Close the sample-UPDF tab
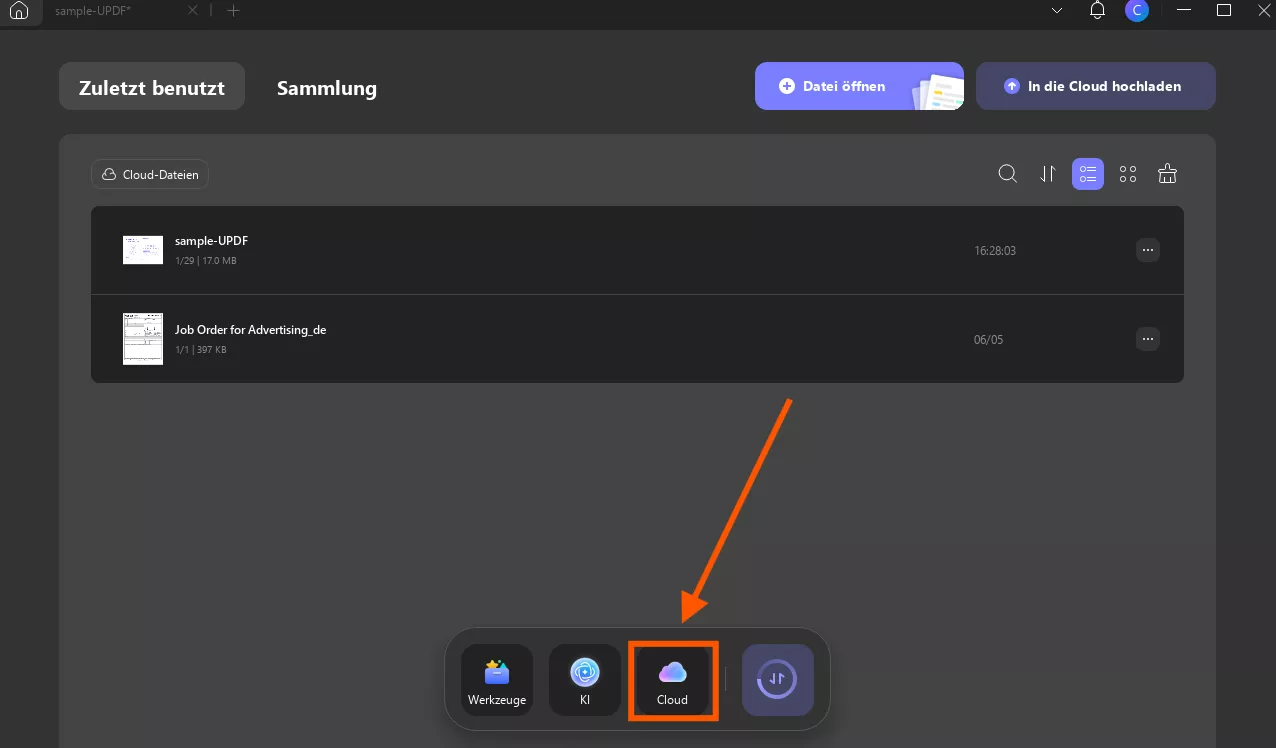This screenshot has height=748, width=1276. point(193,11)
